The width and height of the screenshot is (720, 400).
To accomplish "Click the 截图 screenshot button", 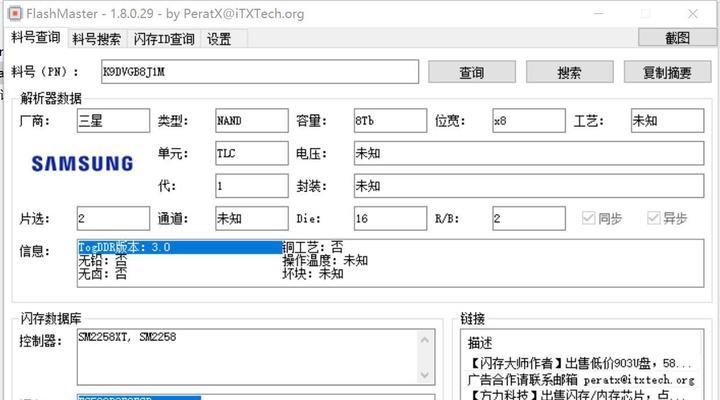I will point(677,38).
